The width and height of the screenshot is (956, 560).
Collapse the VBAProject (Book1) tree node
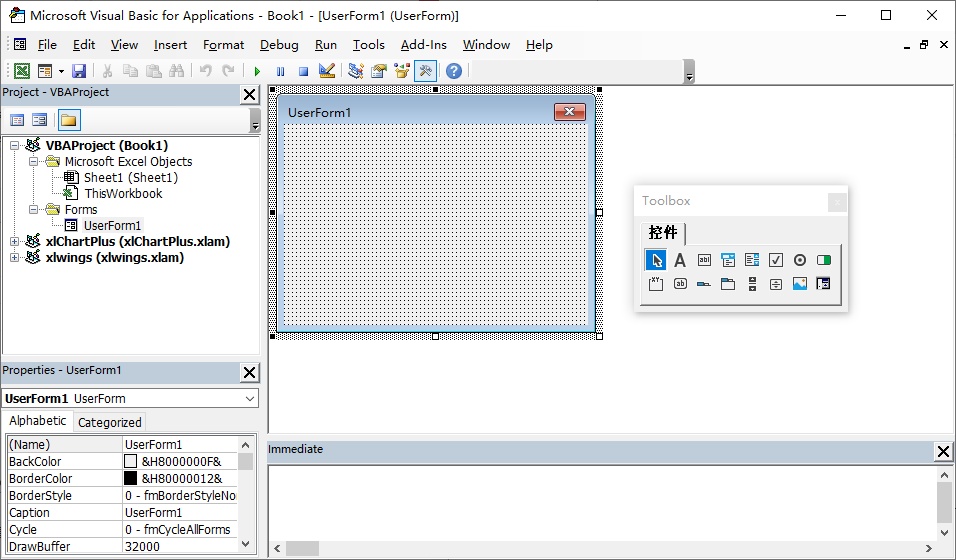pyautogui.click(x=15, y=146)
